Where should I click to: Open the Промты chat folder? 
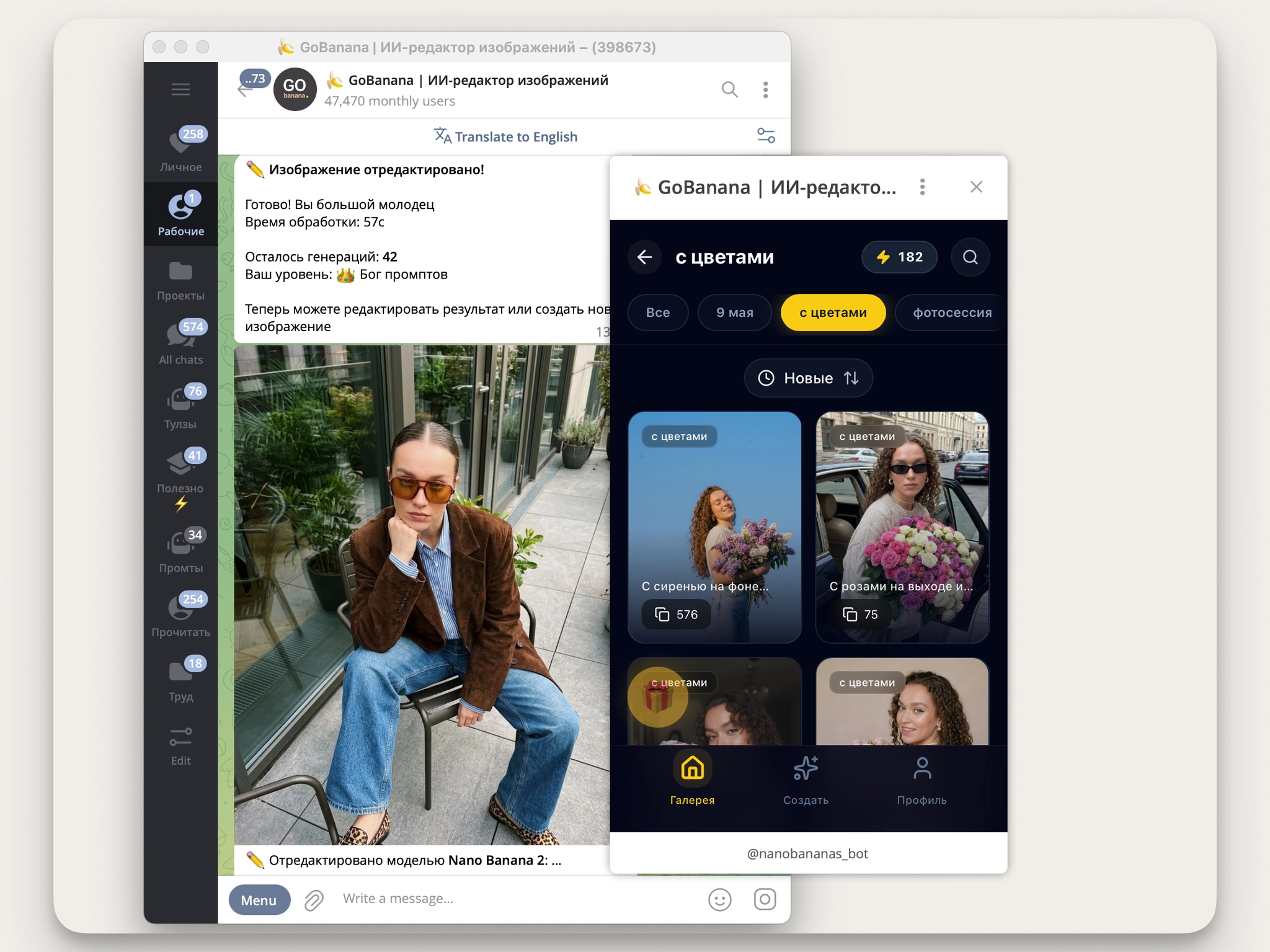tap(180, 551)
